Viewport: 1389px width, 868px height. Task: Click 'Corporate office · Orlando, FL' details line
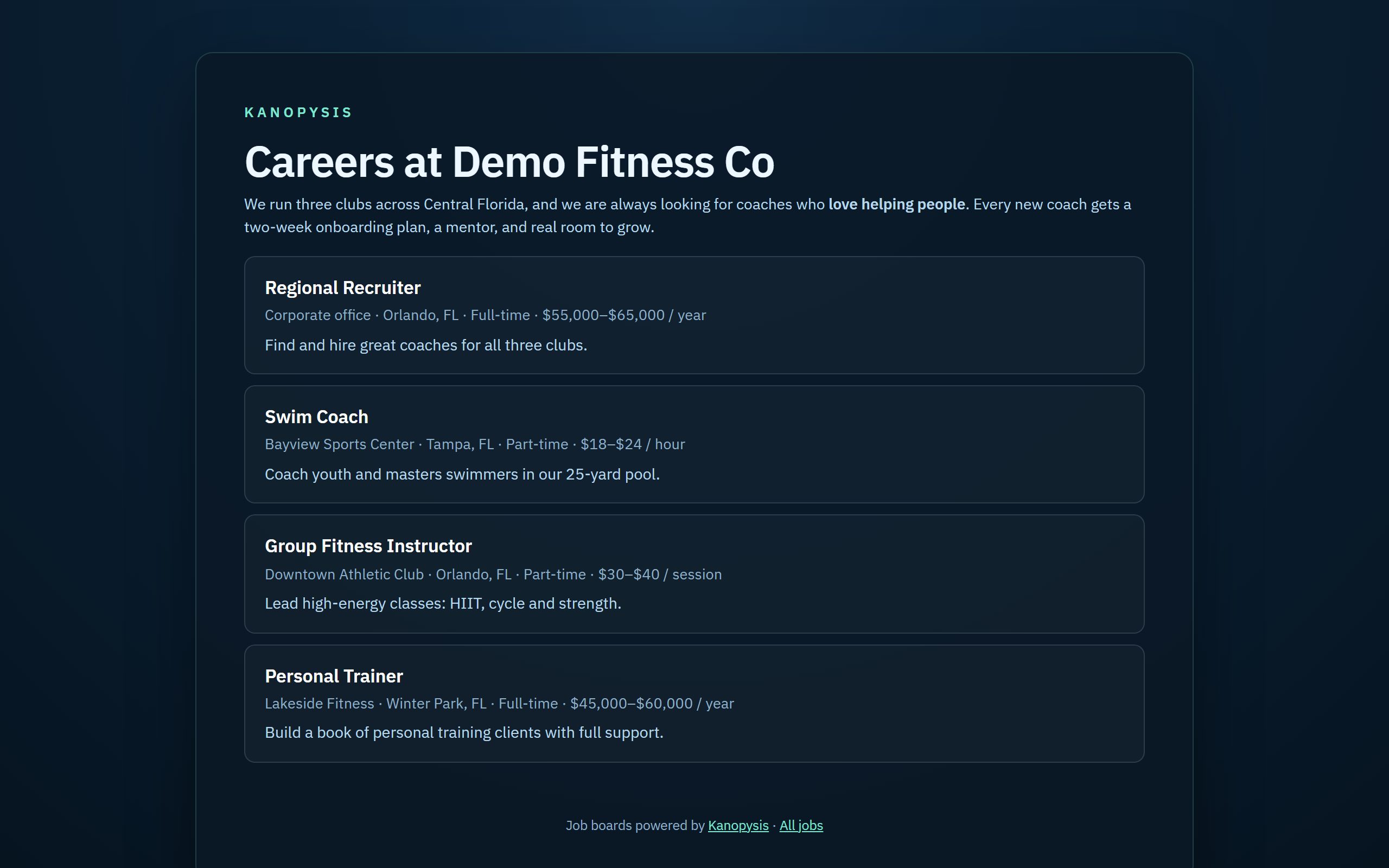pos(485,315)
